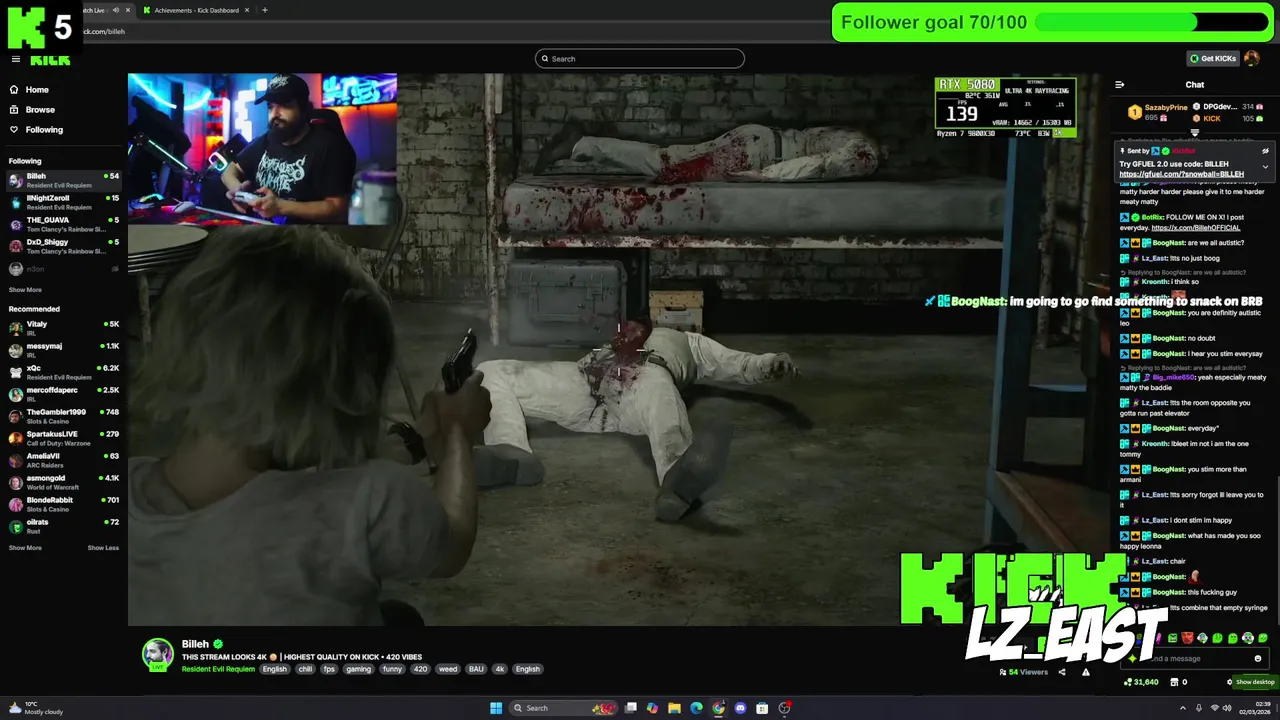1280x720 pixels.
Task: Open weather widget on taskbar
Action: [36, 708]
